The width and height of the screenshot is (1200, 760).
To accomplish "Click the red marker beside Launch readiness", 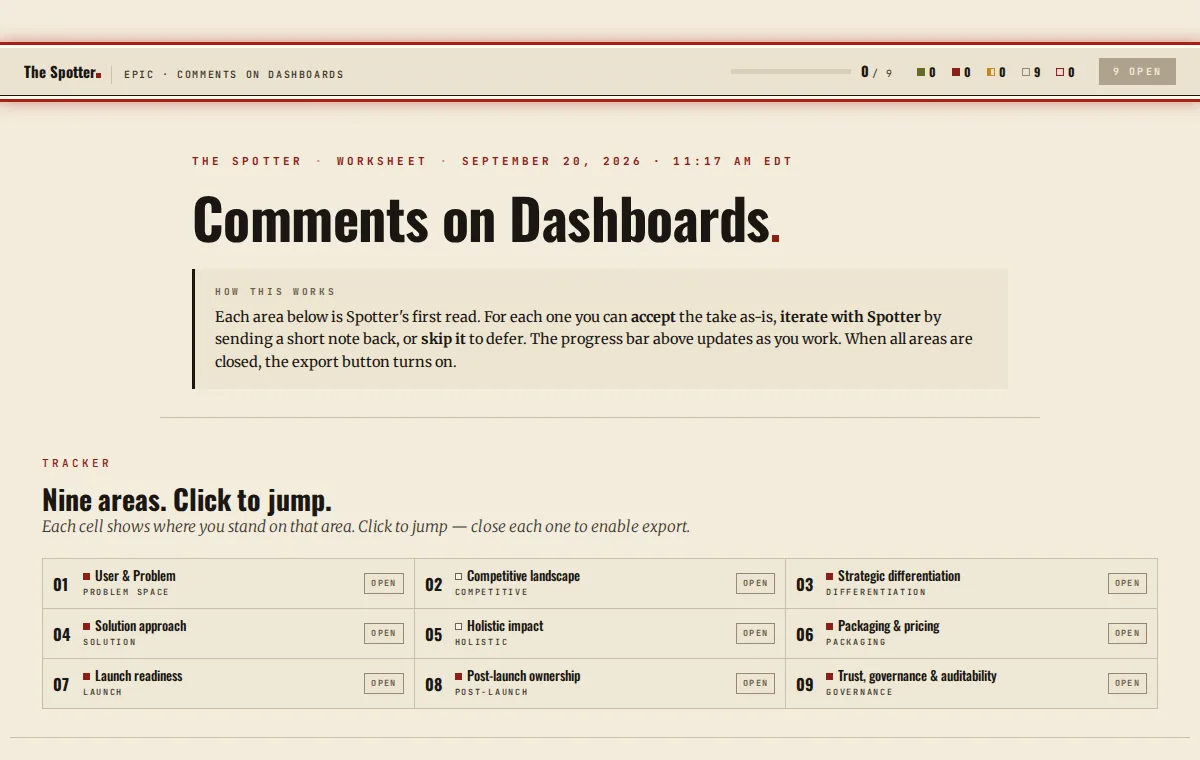I will point(87,676).
